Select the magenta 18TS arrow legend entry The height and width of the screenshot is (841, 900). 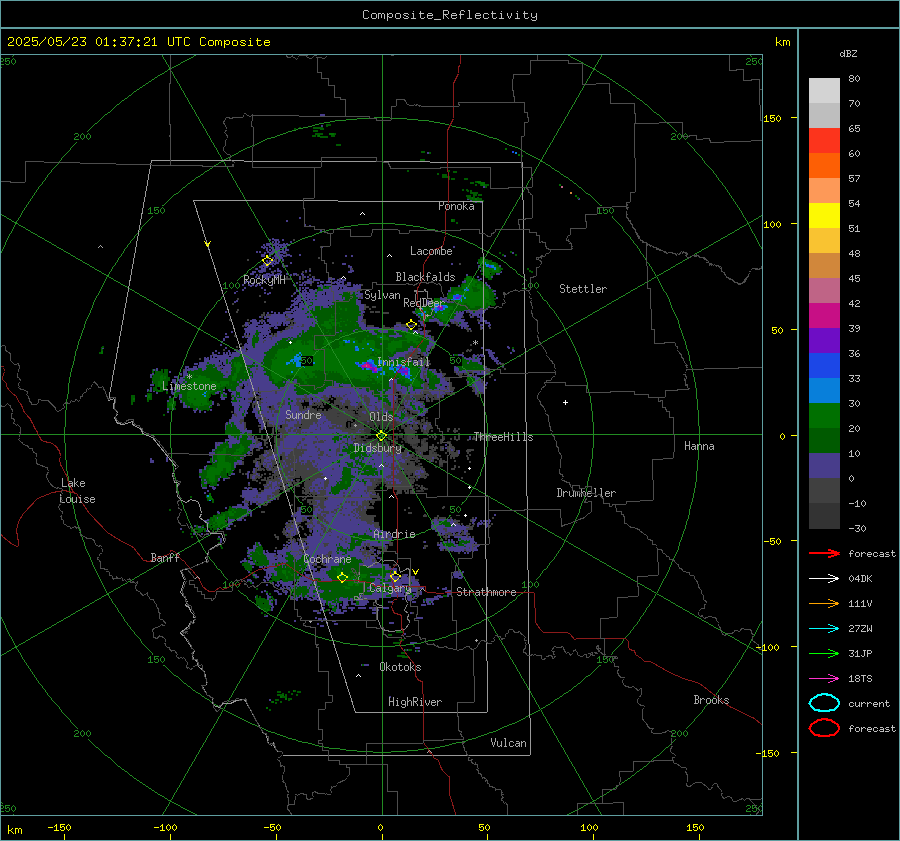pos(824,679)
